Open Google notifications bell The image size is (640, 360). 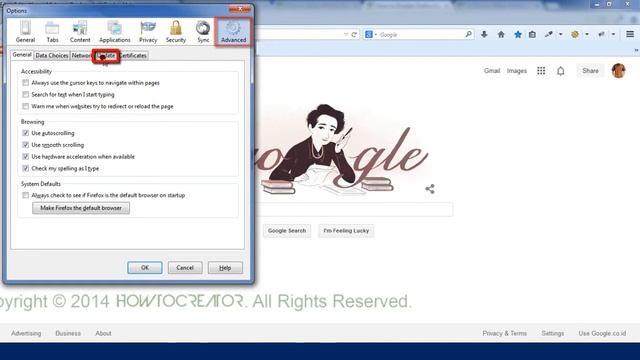(560, 71)
